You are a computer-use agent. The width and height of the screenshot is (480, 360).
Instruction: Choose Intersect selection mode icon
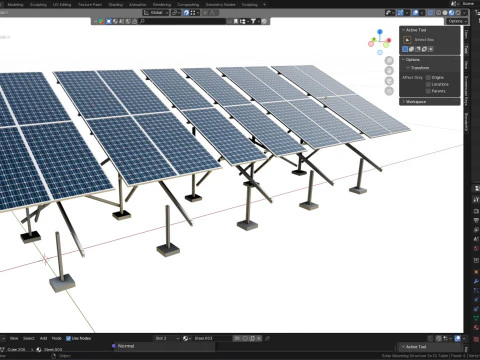[x=430, y=49]
